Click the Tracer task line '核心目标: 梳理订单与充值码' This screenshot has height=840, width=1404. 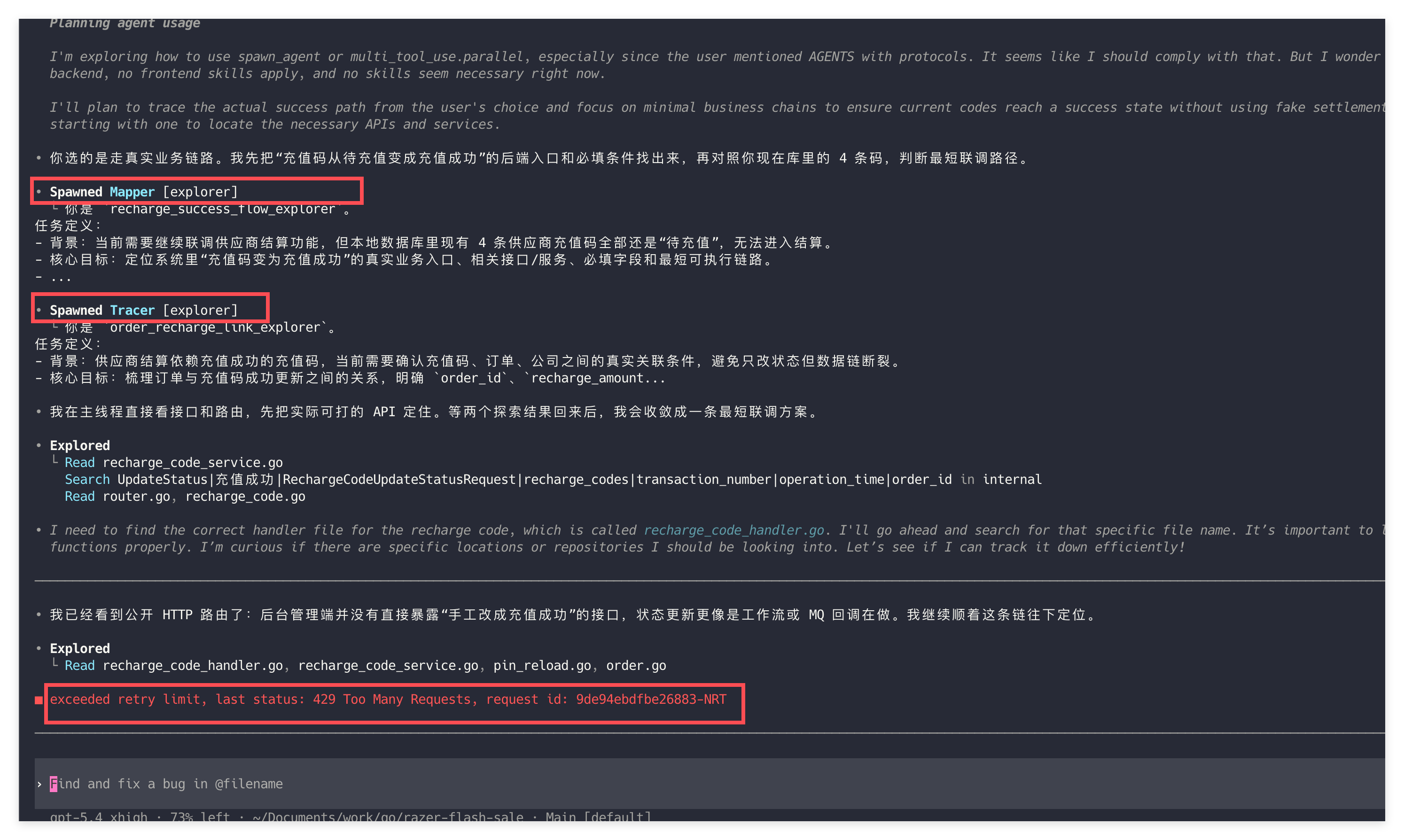pyautogui.click(x=350, y=378)
